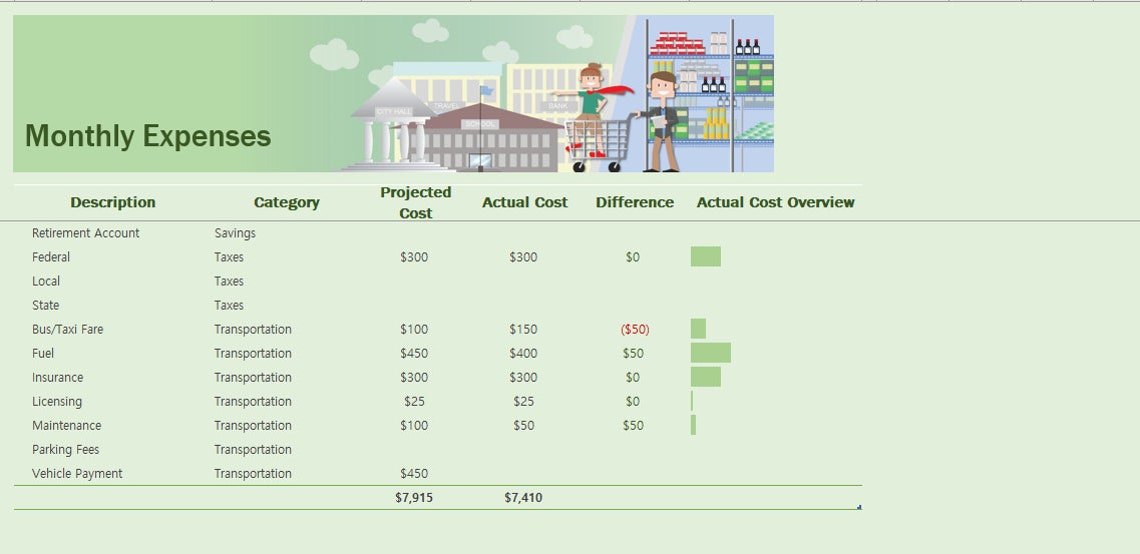Click the Maintenance row overview bar
This screenshot has height=554, width=1140.
pyautogui.click(x=694, y=425)
